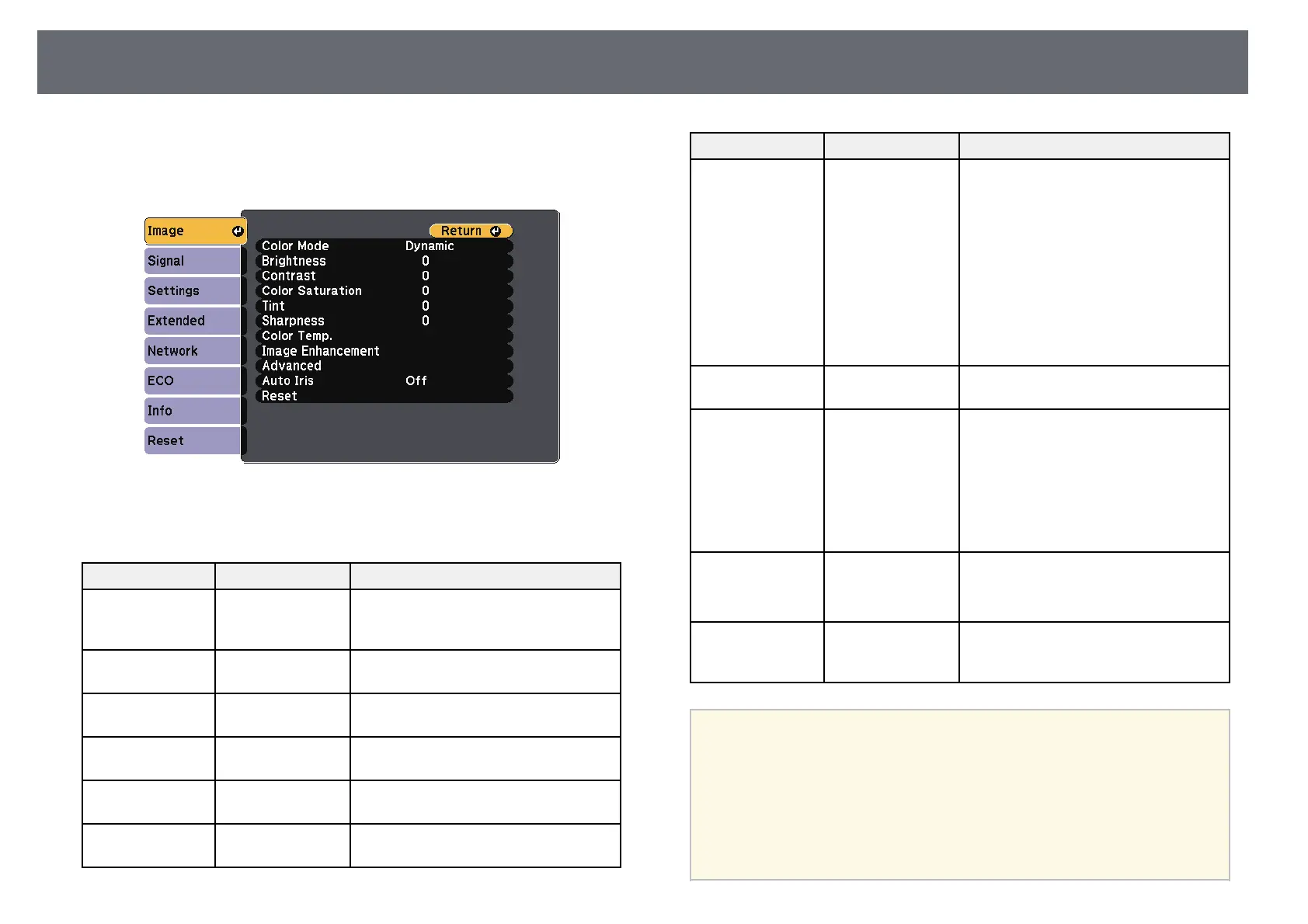Select the Image menu tab
This screenshot has height=924, width=1308.
pyautogui.click(x=196, y=231)
